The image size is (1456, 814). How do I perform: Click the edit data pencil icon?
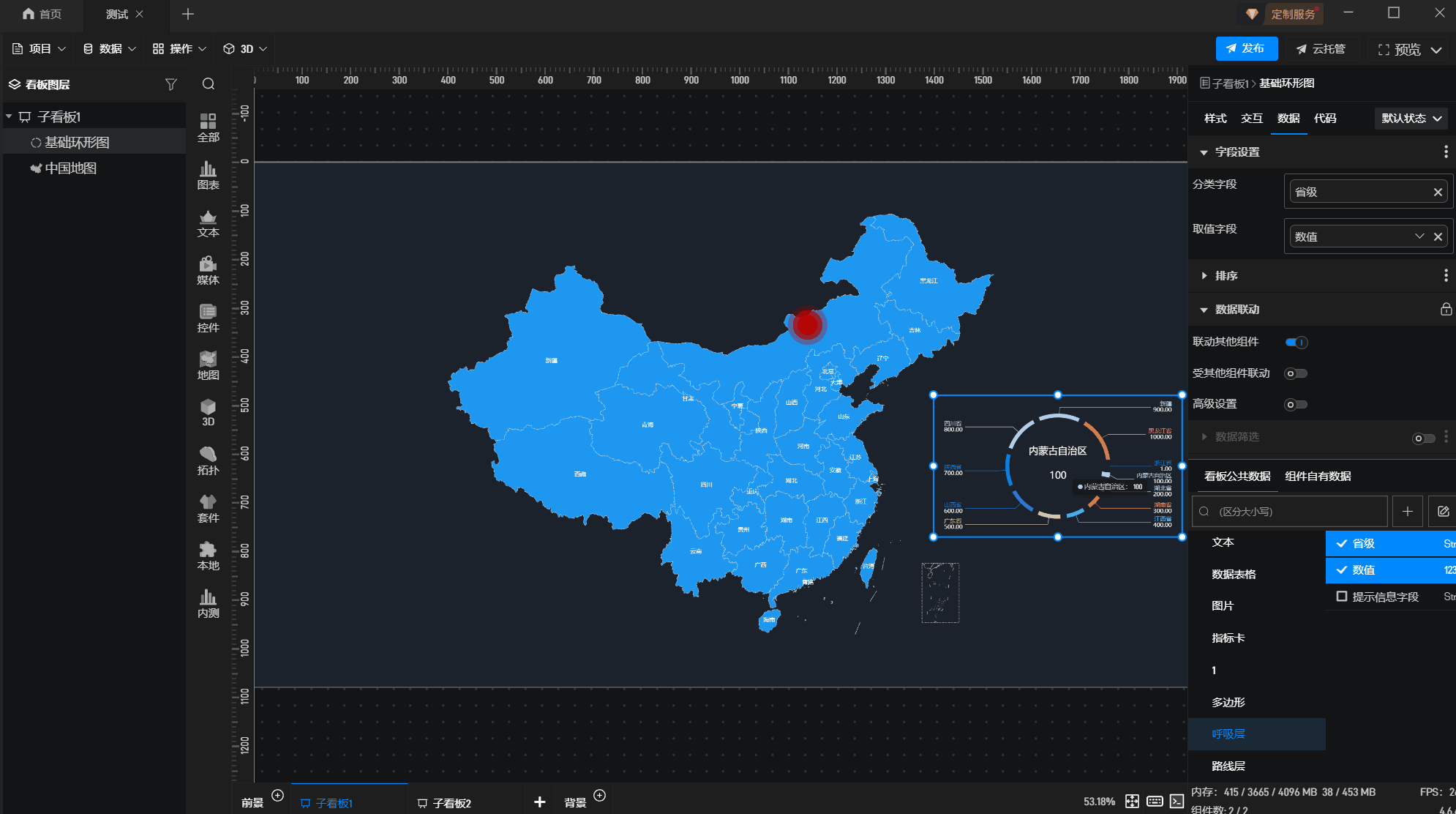1443,512
